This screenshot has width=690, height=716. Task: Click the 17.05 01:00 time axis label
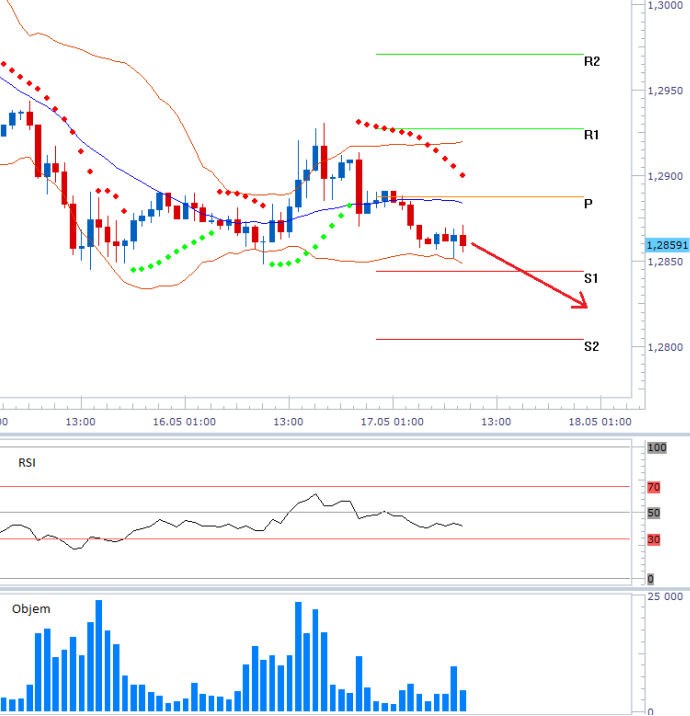392,421
